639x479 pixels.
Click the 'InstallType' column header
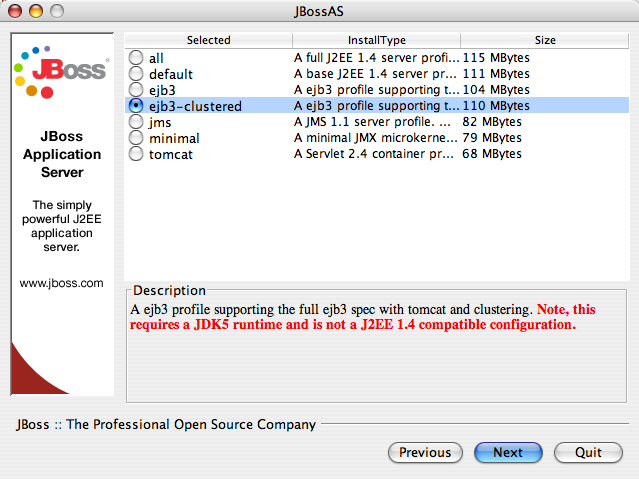pos(377,40)
